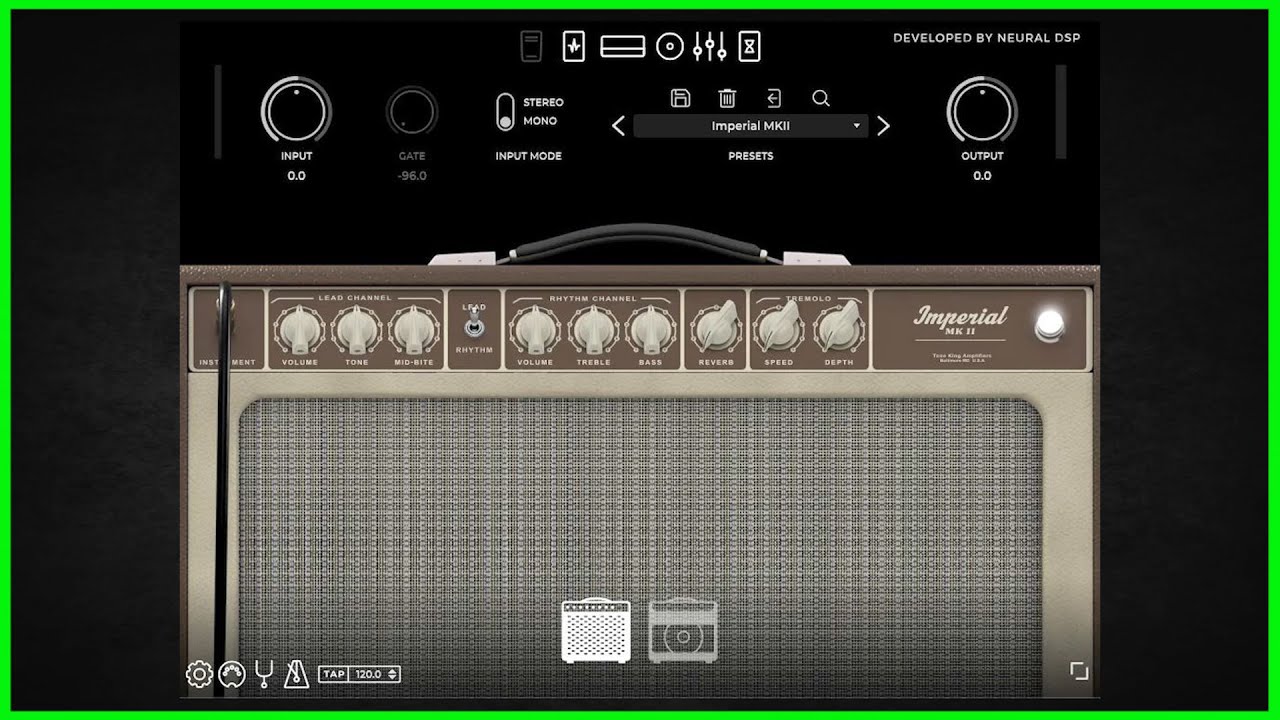1280x720 pixels.
Task: Import preset file icon
Action: pos(774,98)
